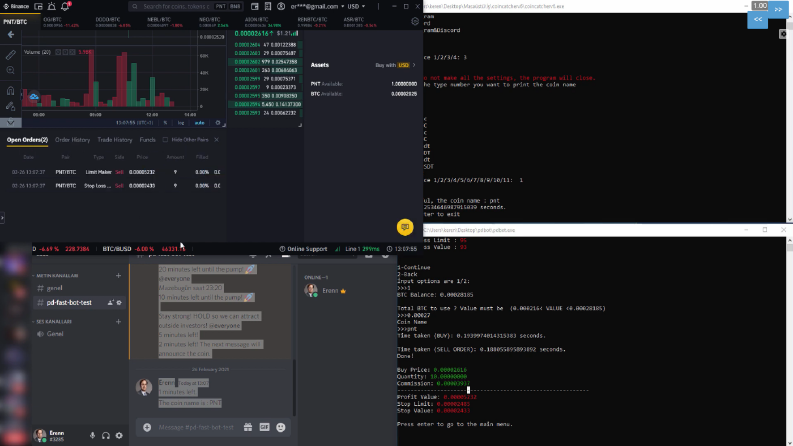Open the price alert alarm icon in Binance
Image resolution: width=793 pixels, height=446 pixels.
click(x=52, y=7)
